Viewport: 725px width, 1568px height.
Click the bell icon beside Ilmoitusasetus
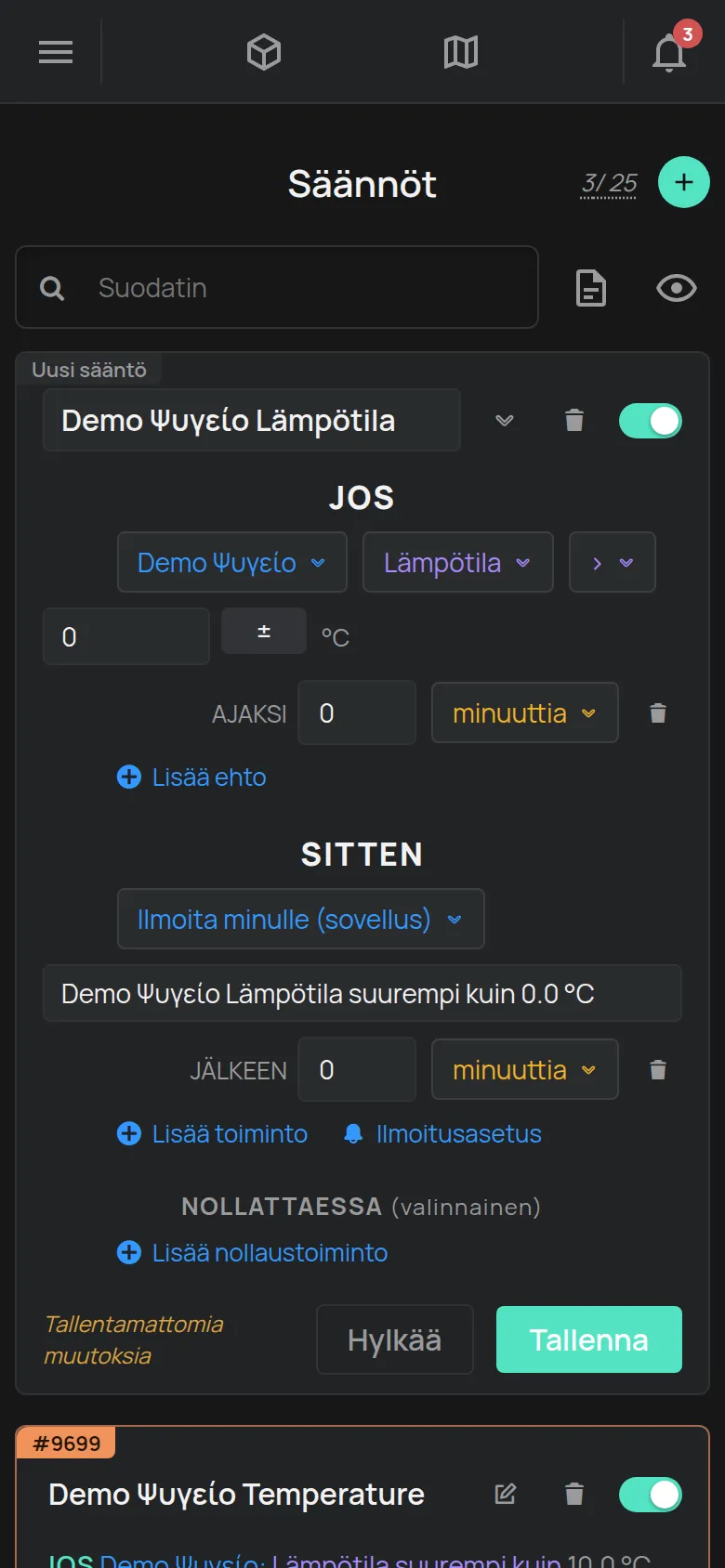pos(353,1133)
